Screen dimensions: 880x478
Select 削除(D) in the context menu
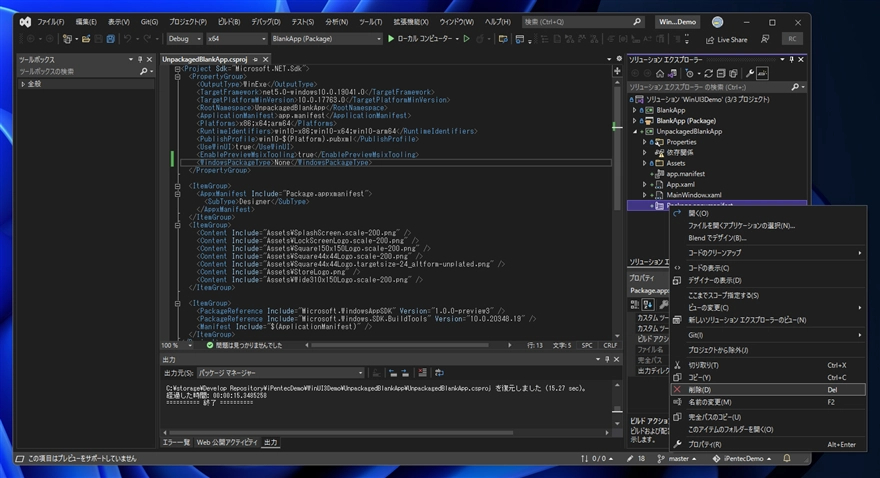point(768,389)
